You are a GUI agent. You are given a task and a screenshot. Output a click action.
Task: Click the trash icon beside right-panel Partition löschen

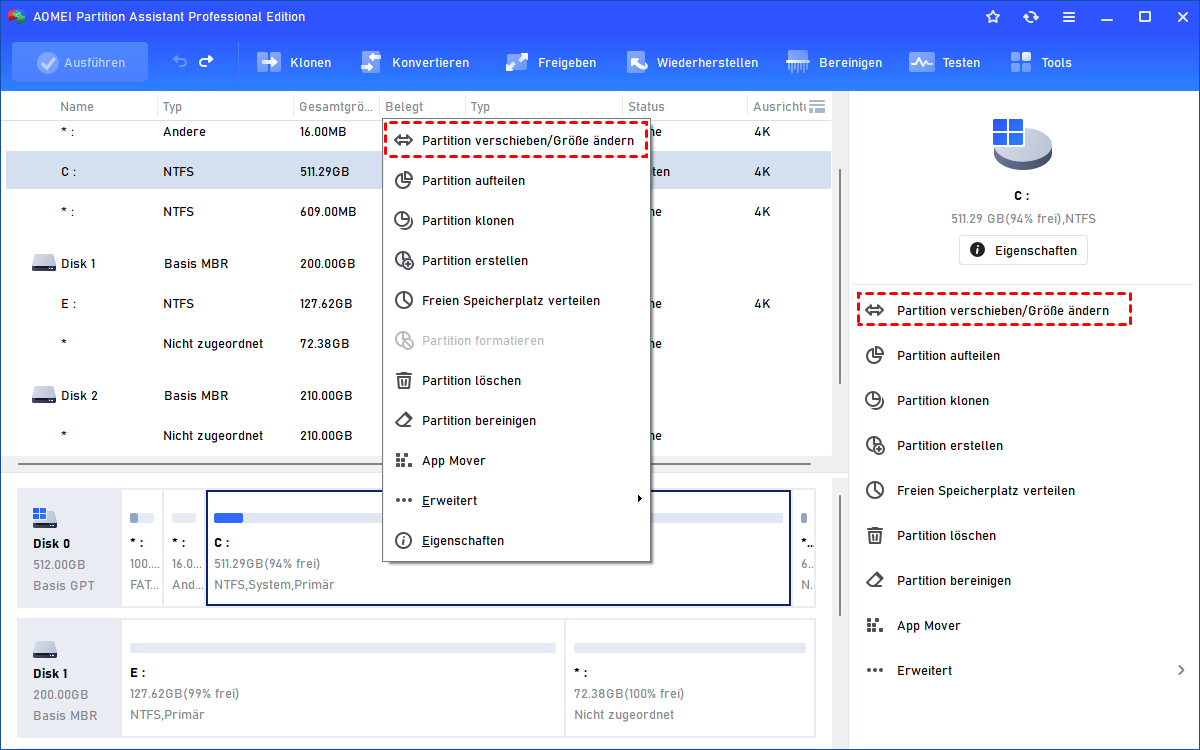pos(875,535)
